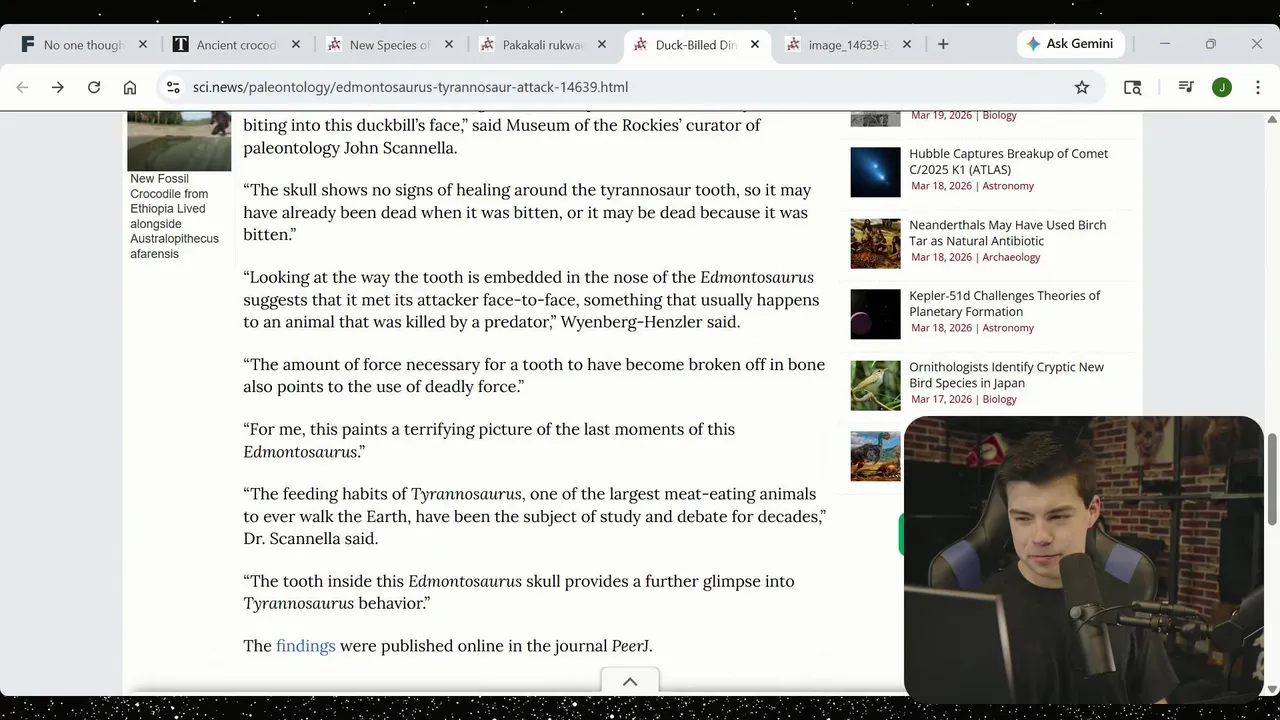Restore down the browser window
Screen dimensions: 1280x720
point(1210,44)
